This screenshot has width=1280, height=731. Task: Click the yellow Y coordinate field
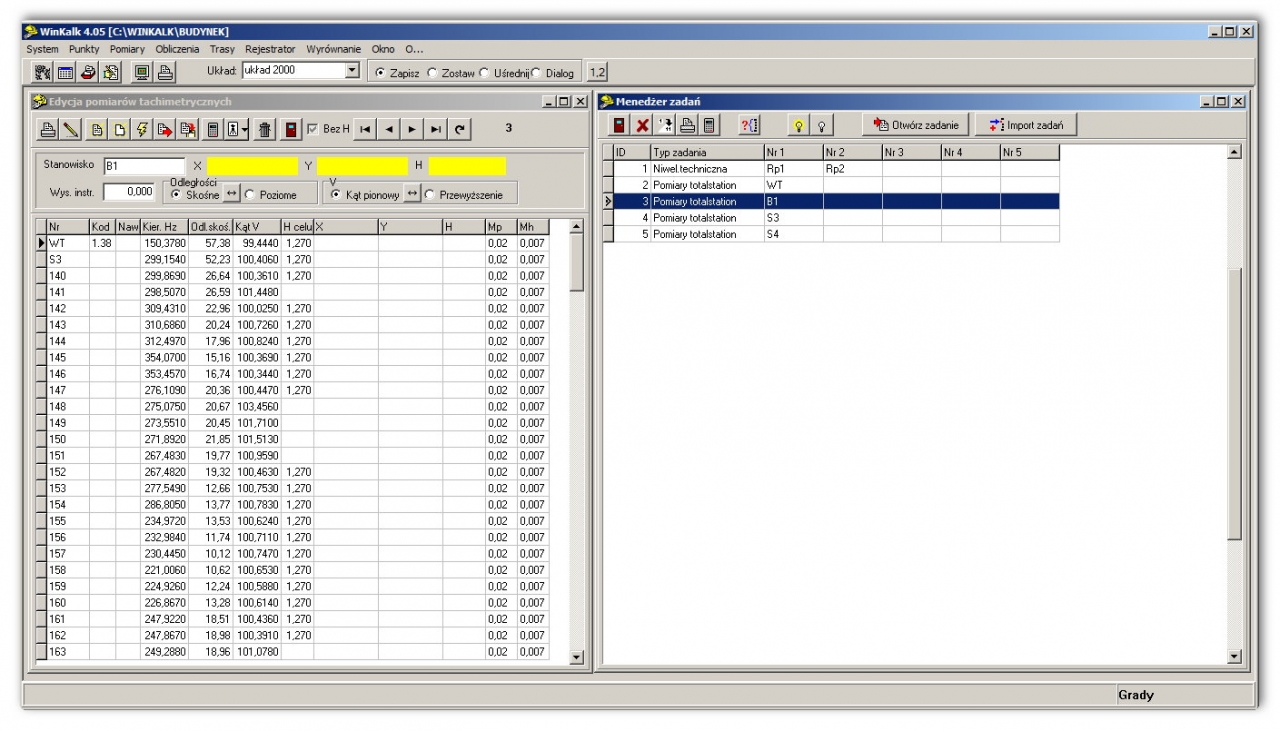point(363,166)
